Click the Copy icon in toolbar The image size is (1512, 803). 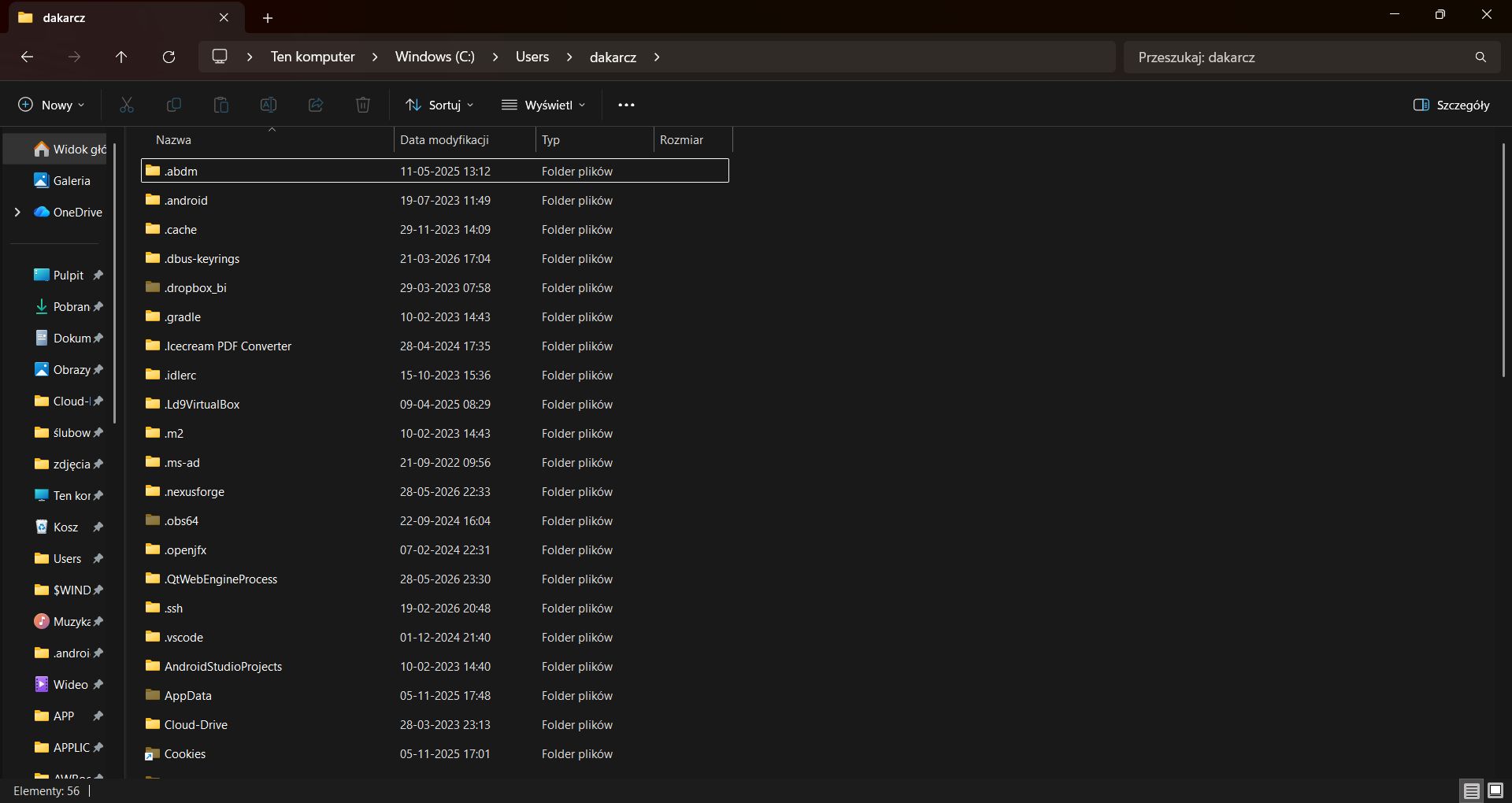click(x=174, y=105)
